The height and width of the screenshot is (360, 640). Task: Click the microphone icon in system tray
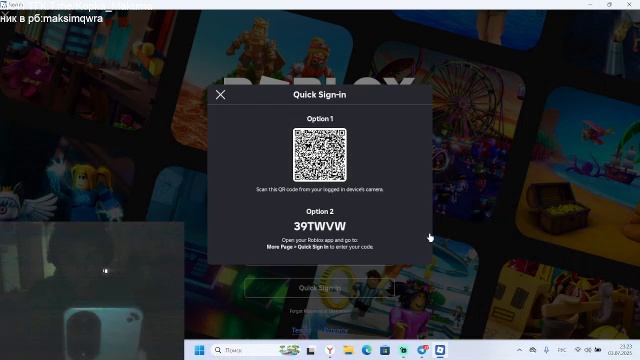click(546, 350)
